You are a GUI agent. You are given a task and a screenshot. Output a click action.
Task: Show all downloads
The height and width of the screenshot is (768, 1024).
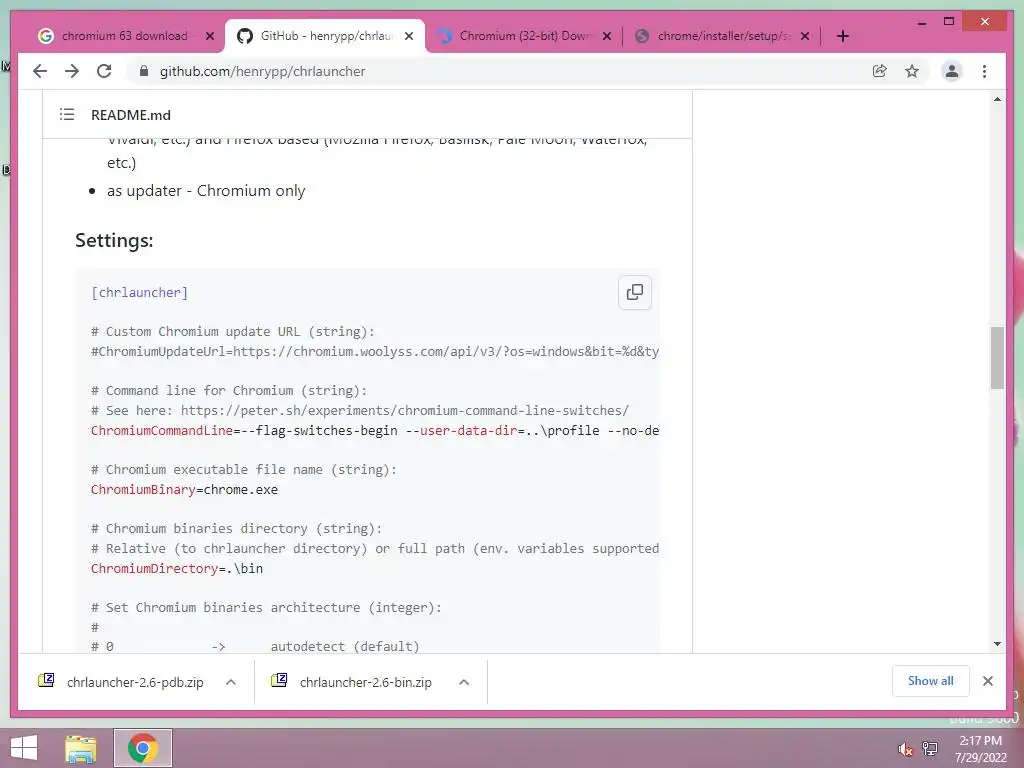pos(931,681)
